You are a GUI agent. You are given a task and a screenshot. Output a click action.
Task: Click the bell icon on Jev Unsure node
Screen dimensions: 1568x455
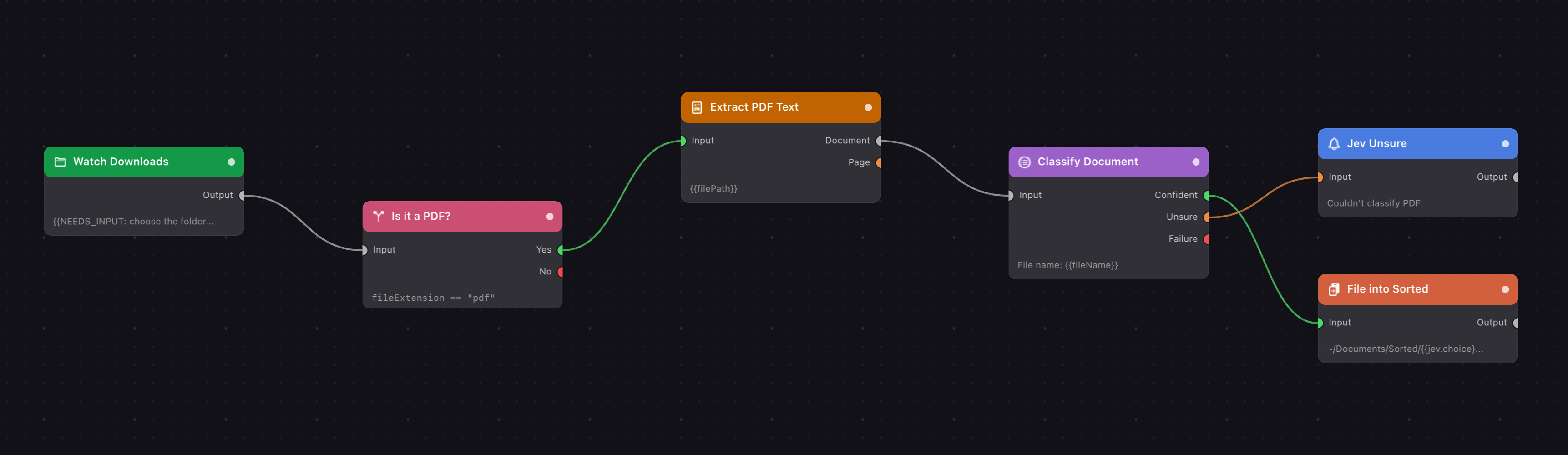pyautogui.click(x=1334, y=144)
